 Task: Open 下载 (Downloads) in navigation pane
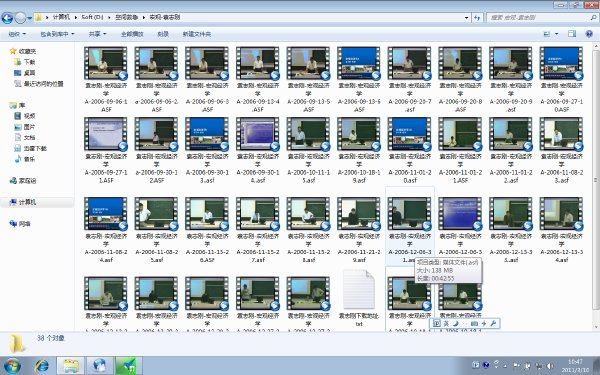[25, 62]
